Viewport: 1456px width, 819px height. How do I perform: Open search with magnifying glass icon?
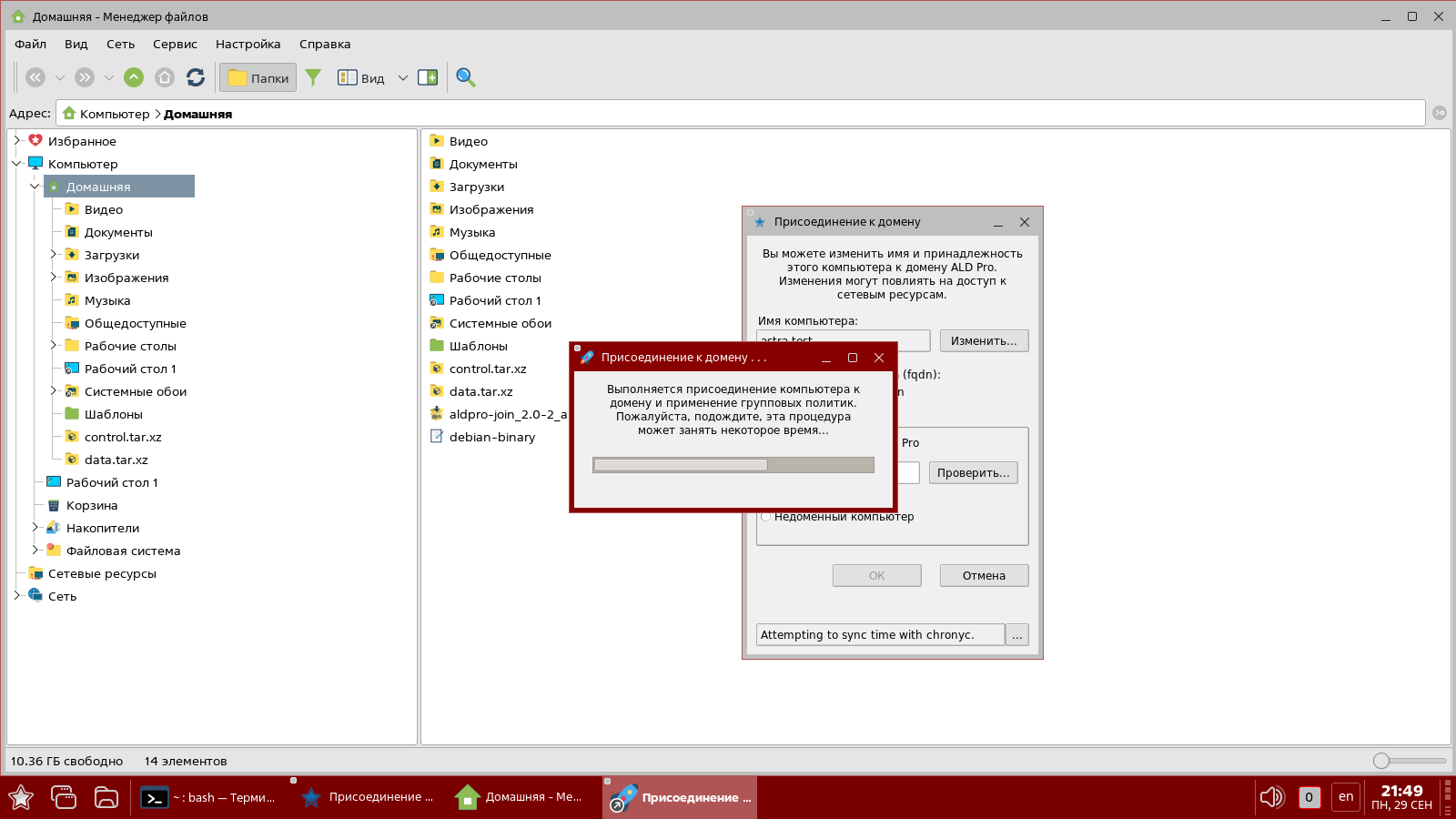pos(466,78)
